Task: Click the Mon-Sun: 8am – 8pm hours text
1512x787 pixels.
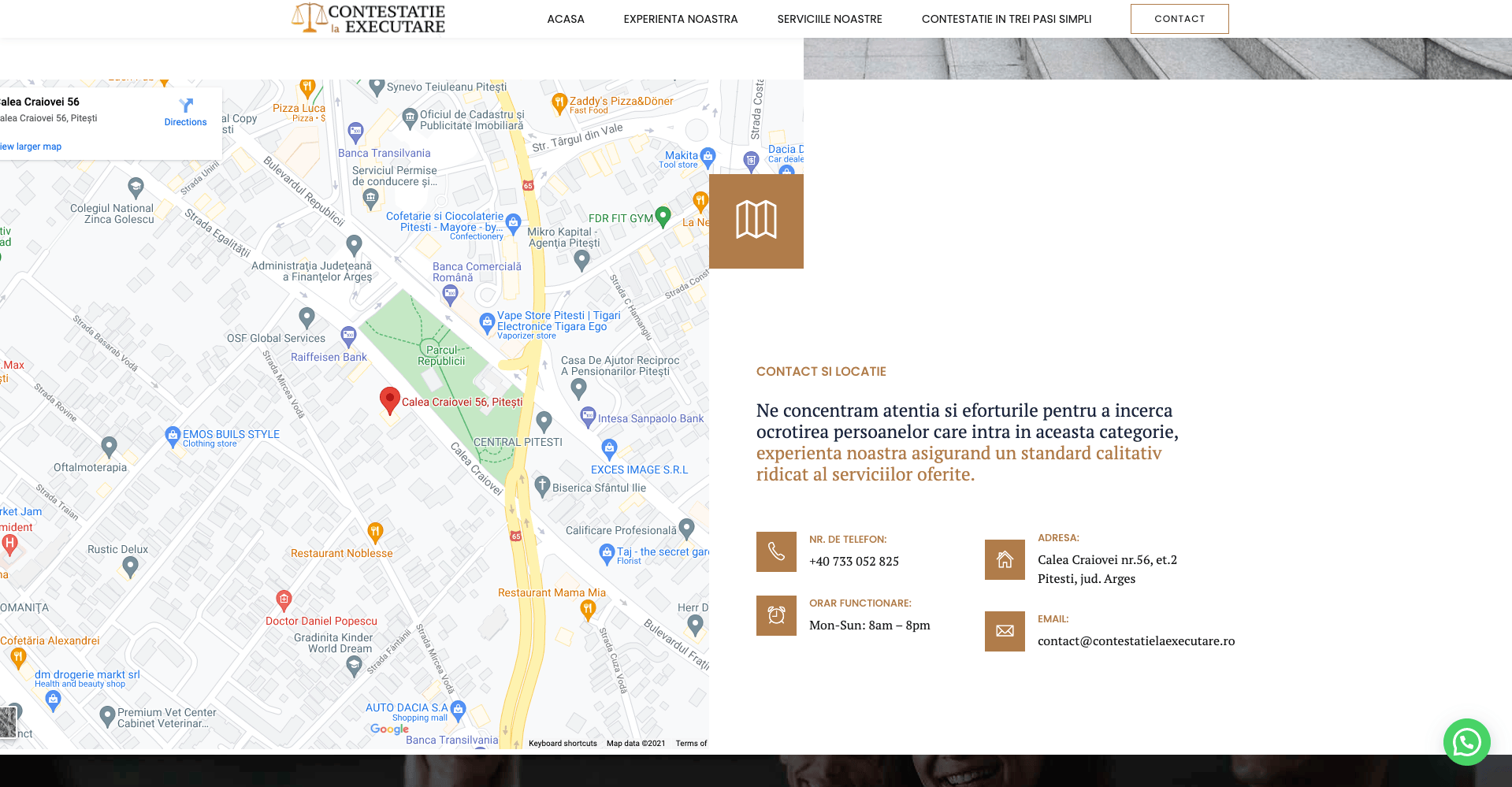Action: point(870,626)
